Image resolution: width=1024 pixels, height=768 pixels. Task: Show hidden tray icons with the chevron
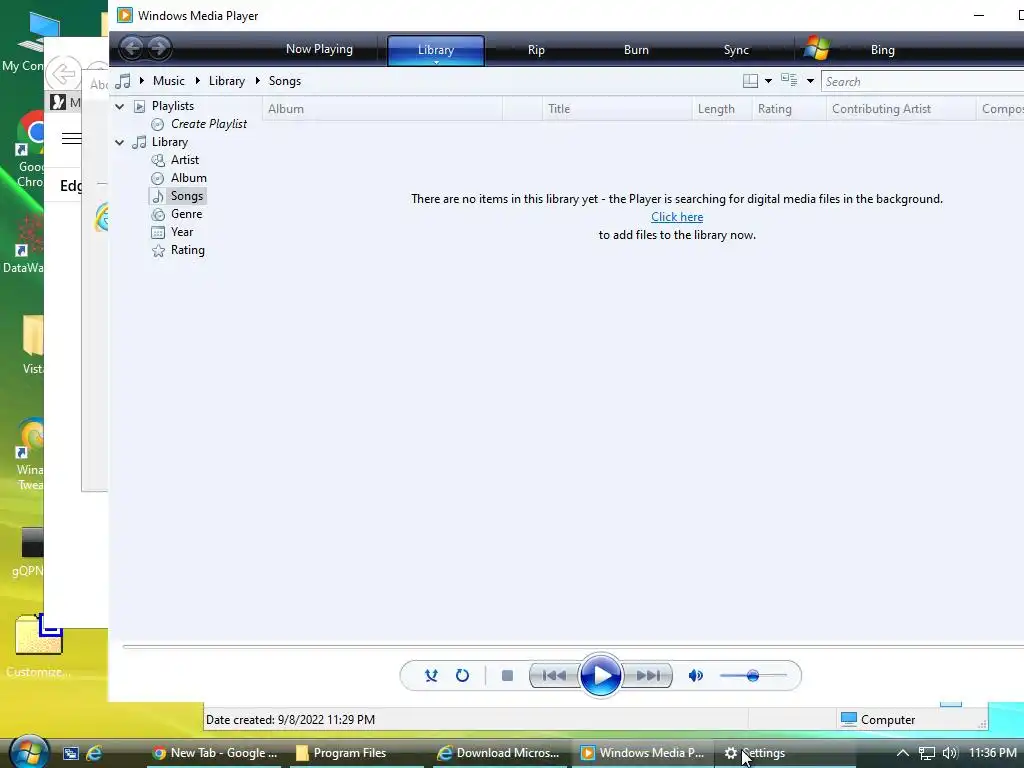pyautogui.click(x=903, y=753)
